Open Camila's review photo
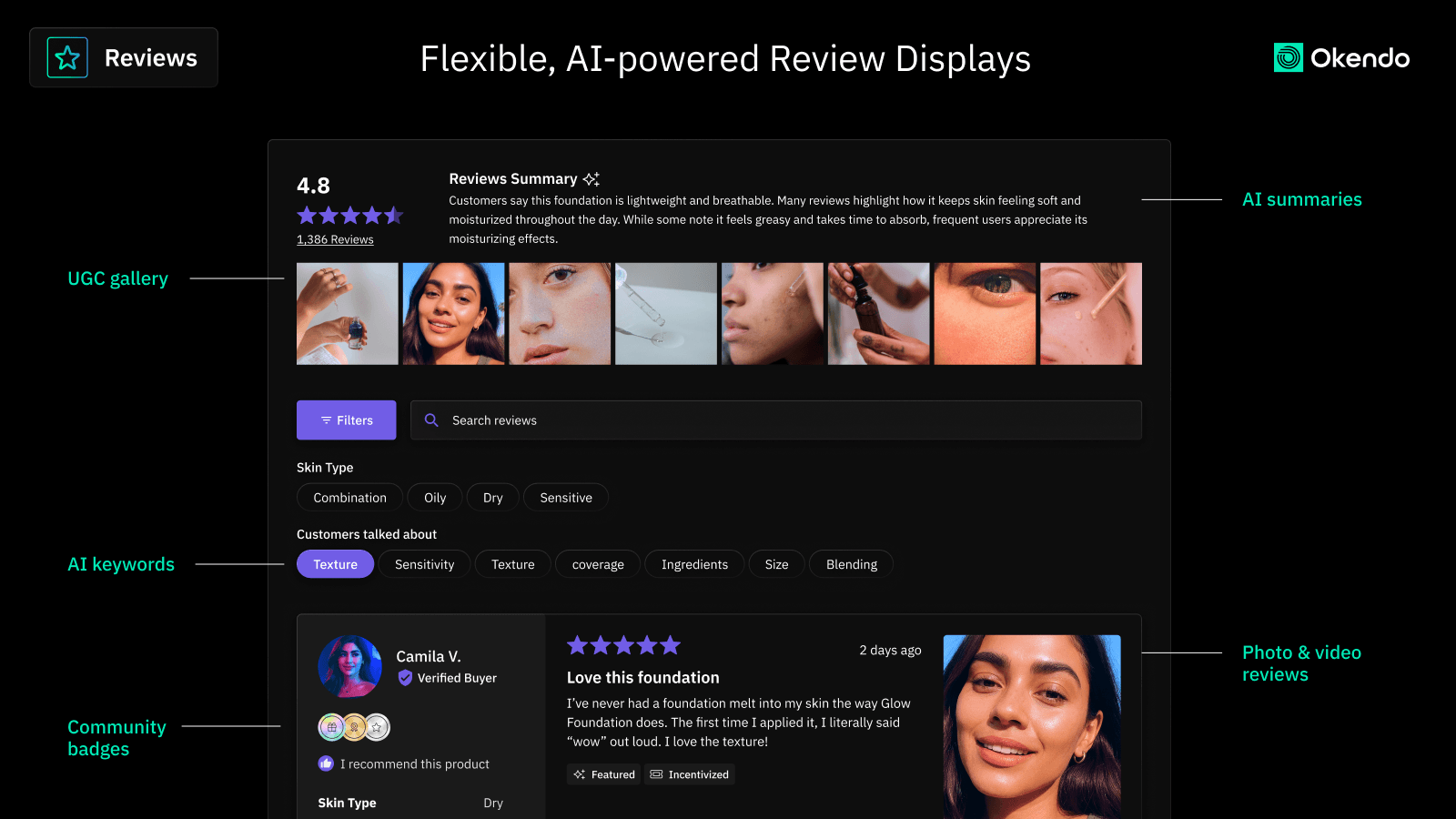Screen dimensions: 1456x819 pos(1032,726)
